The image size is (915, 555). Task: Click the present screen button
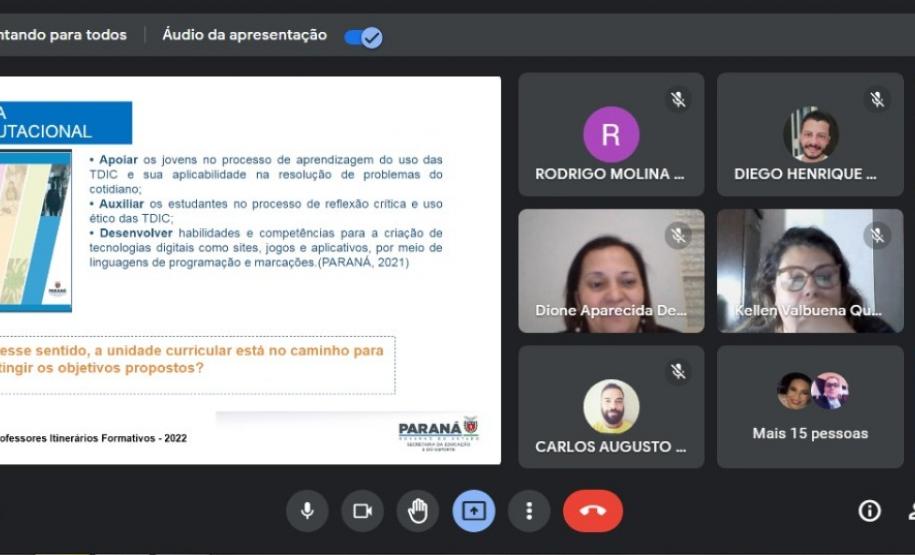[x=474, y=511]
